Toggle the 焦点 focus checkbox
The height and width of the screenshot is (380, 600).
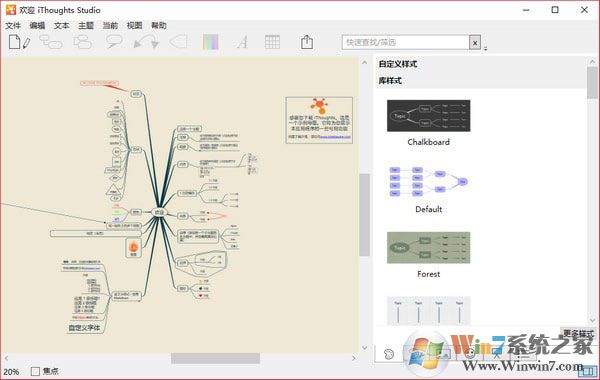[x=35, y=371]
